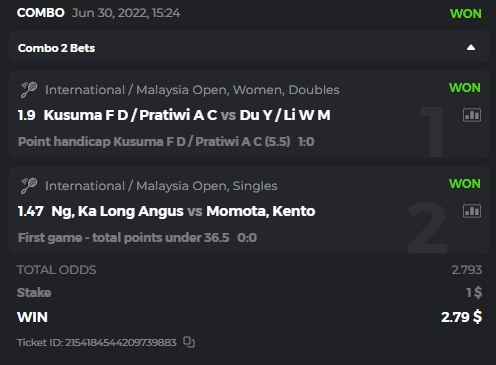Open Malaysia Open Singles league link
This screenshot has width=496, height=365.
(161, 186)
